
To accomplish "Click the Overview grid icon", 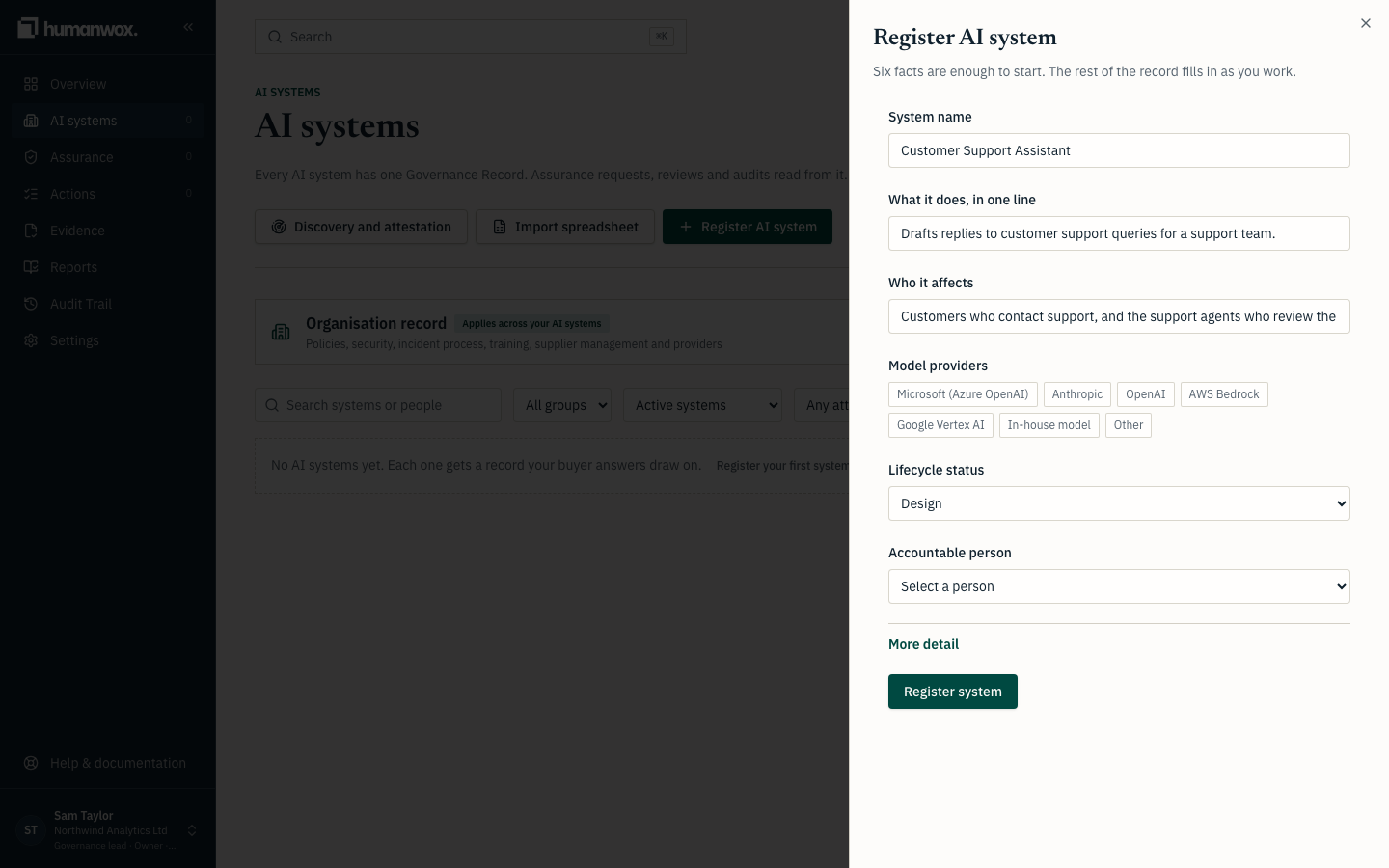I will 31,84.
